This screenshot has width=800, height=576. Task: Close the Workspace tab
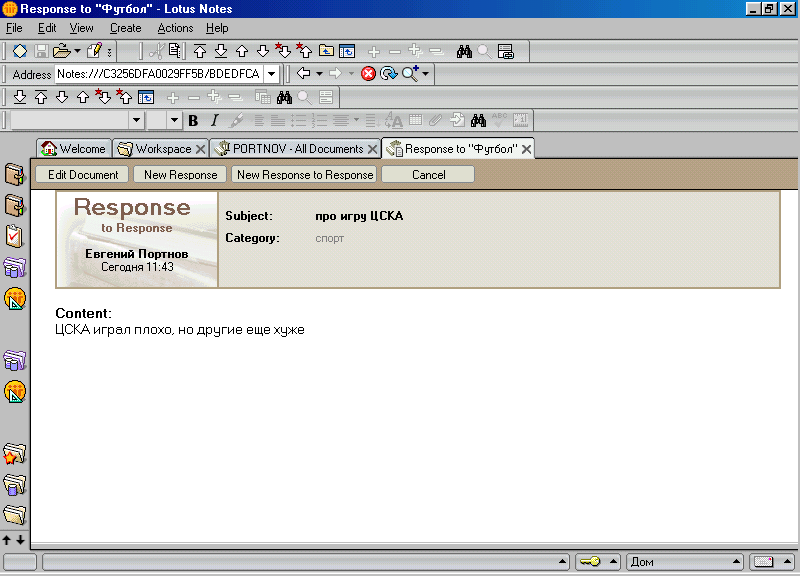pos(201,149)
